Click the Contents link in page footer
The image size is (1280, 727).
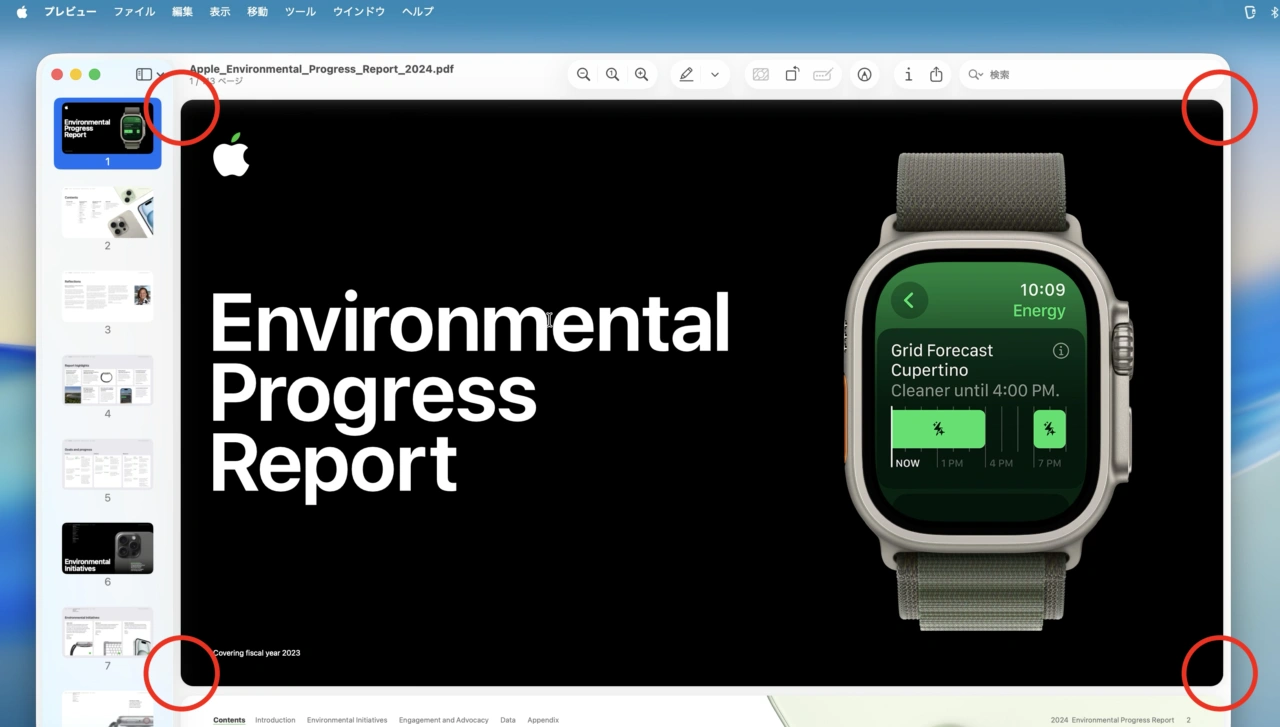(x=229, y=719)
